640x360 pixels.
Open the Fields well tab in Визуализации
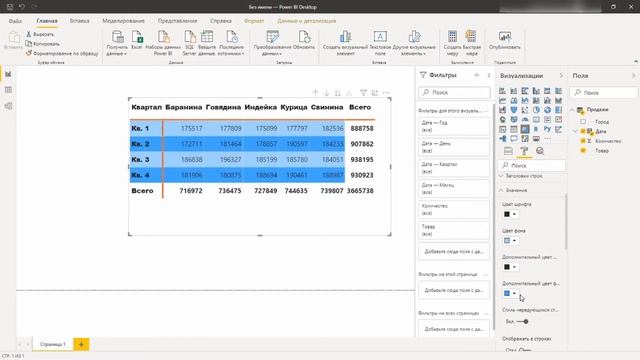pyautogui.click(x=508, y=151)
